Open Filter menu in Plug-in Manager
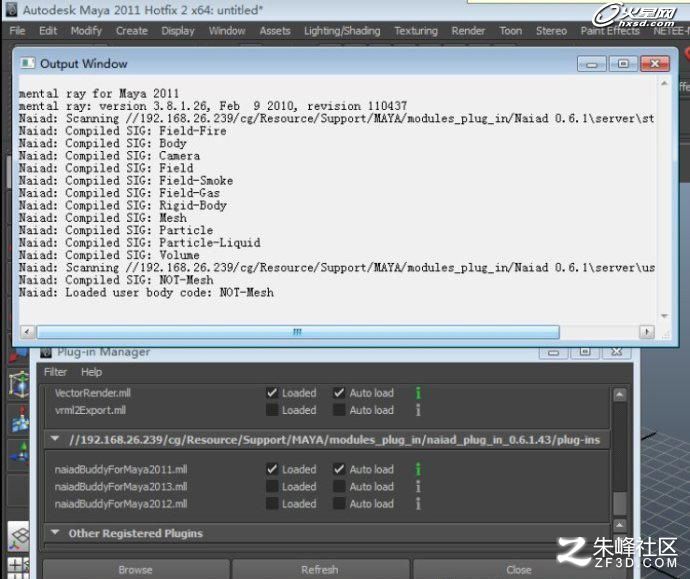690x579 pixels. point(55,372)
